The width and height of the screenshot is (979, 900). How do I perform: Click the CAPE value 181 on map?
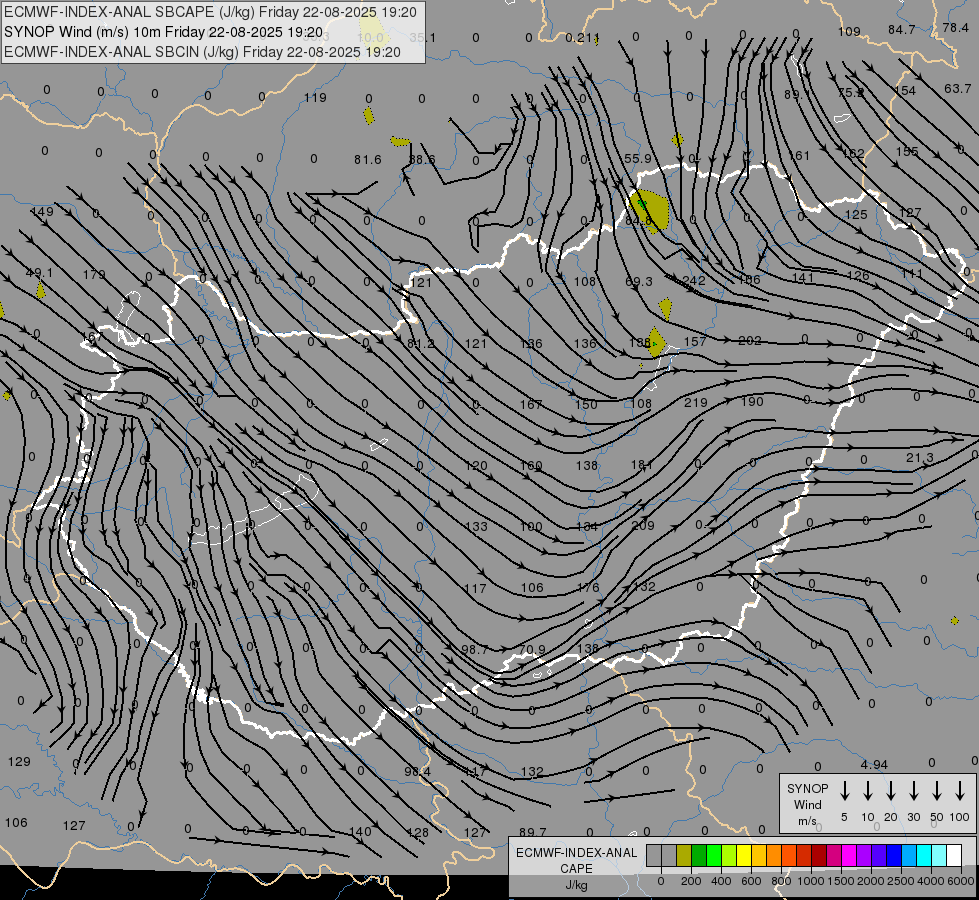pyautogui.click(x=642, y=464)
